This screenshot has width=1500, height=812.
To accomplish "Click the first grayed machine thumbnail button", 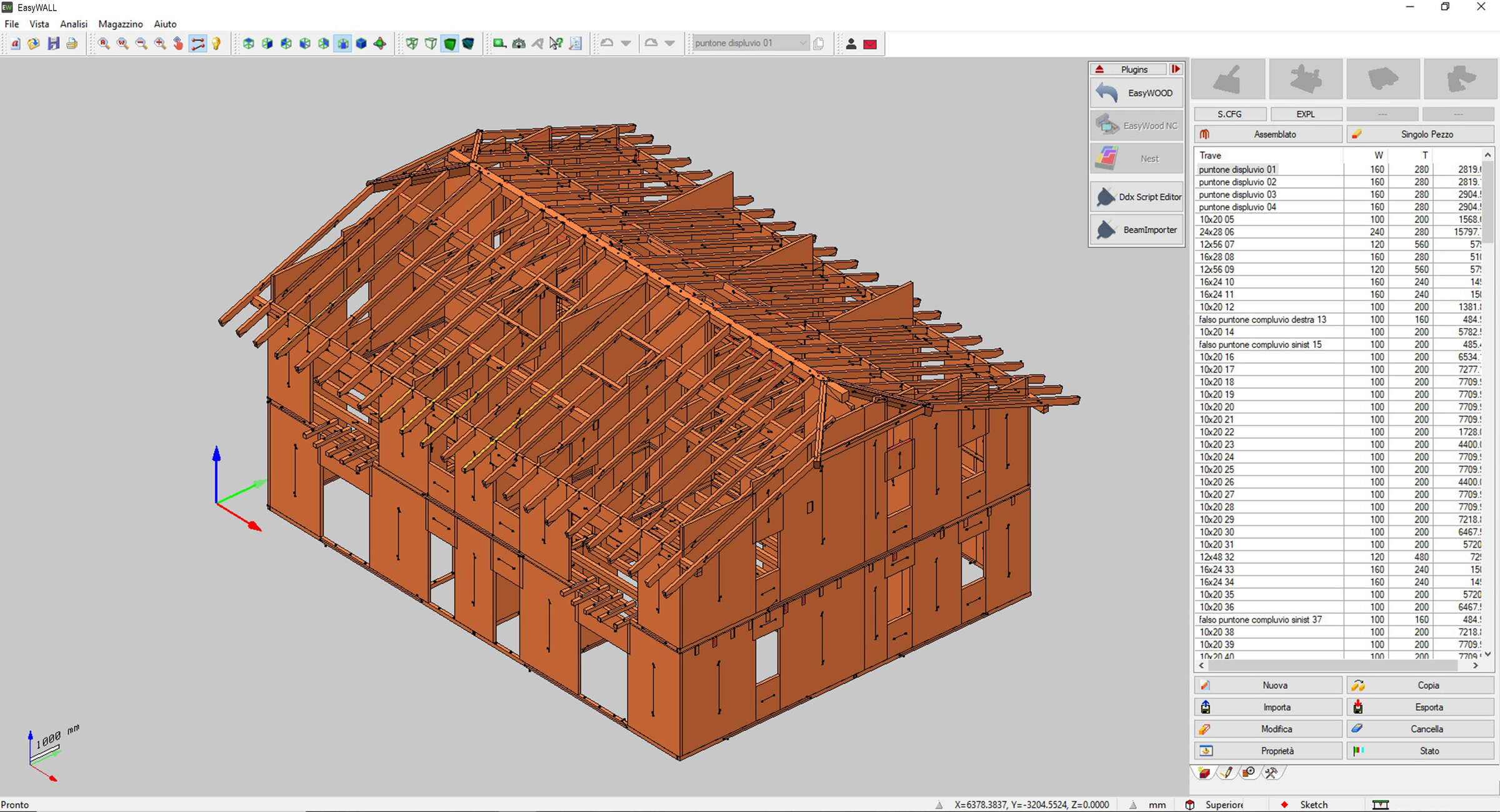I will pos(1229,79).
